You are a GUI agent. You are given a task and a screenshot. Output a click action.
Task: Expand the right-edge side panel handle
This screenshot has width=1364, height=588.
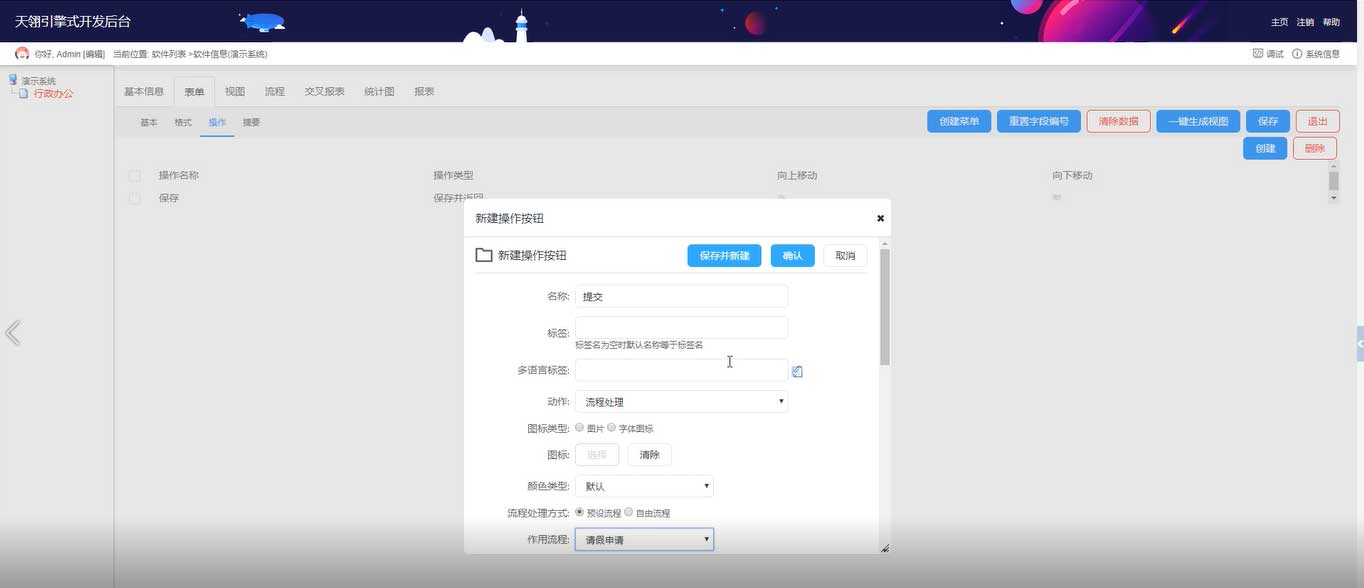(1359, 343)
